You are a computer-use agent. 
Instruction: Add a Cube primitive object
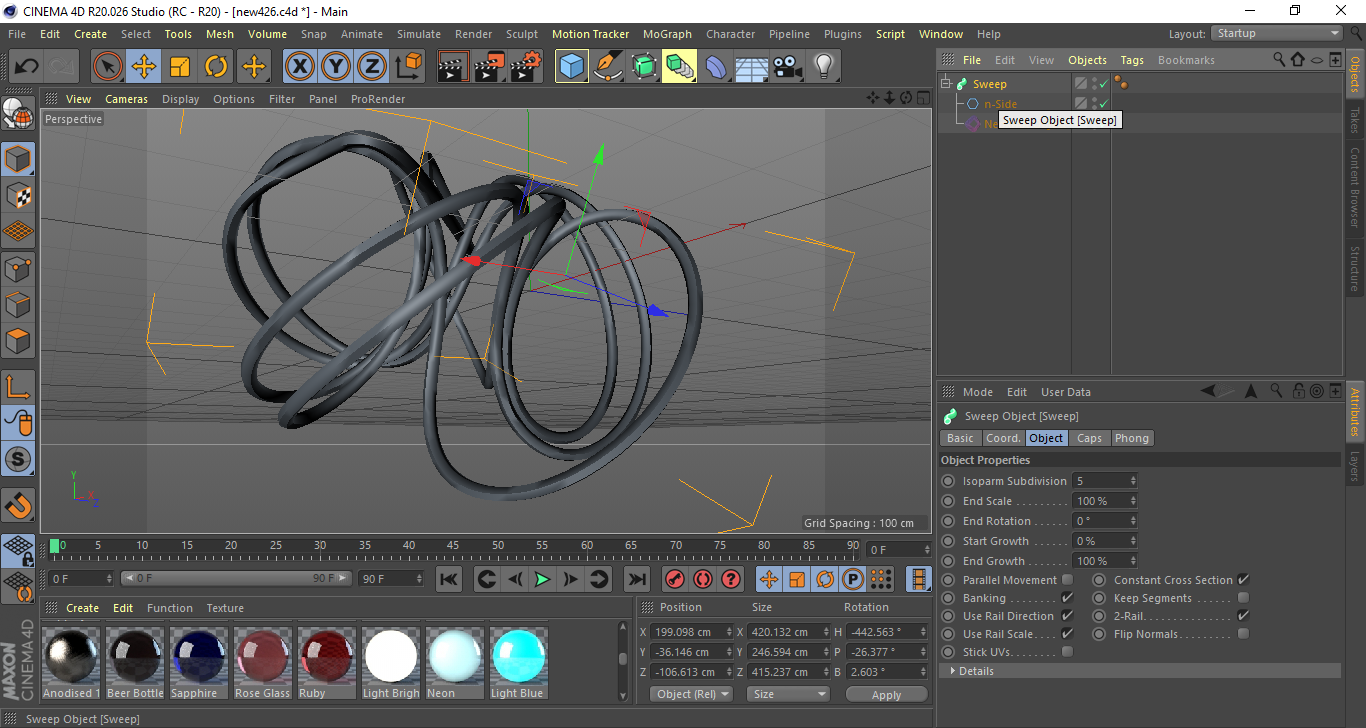[x=572, y=67]
